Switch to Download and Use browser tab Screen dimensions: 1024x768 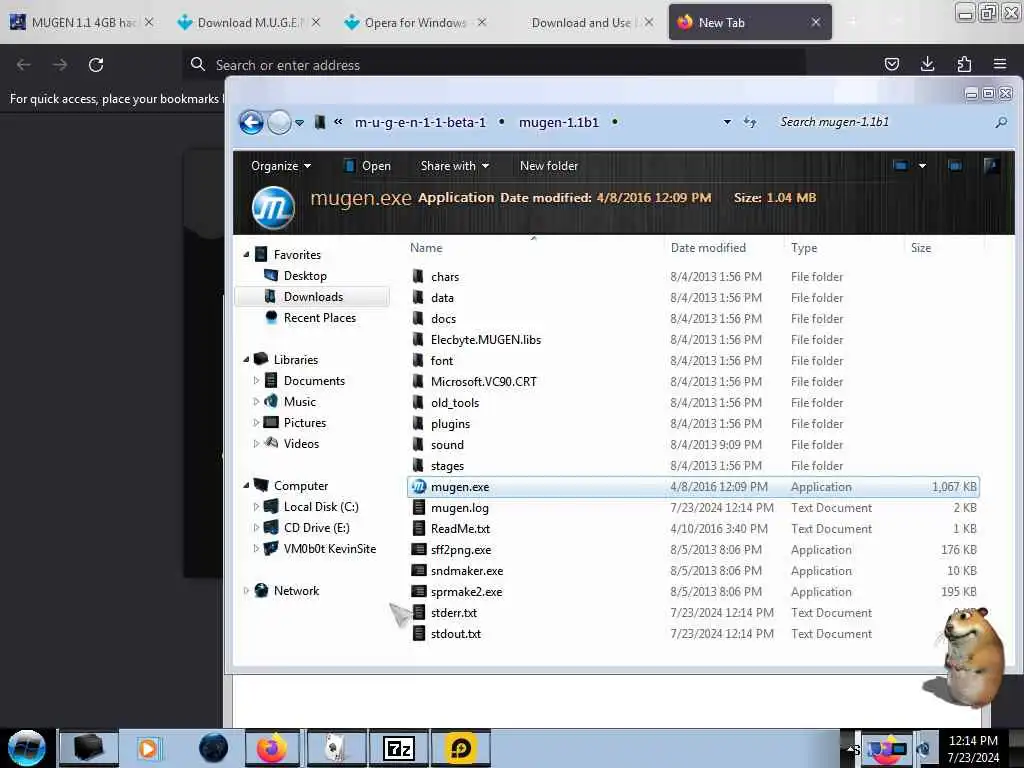(581, 22)
